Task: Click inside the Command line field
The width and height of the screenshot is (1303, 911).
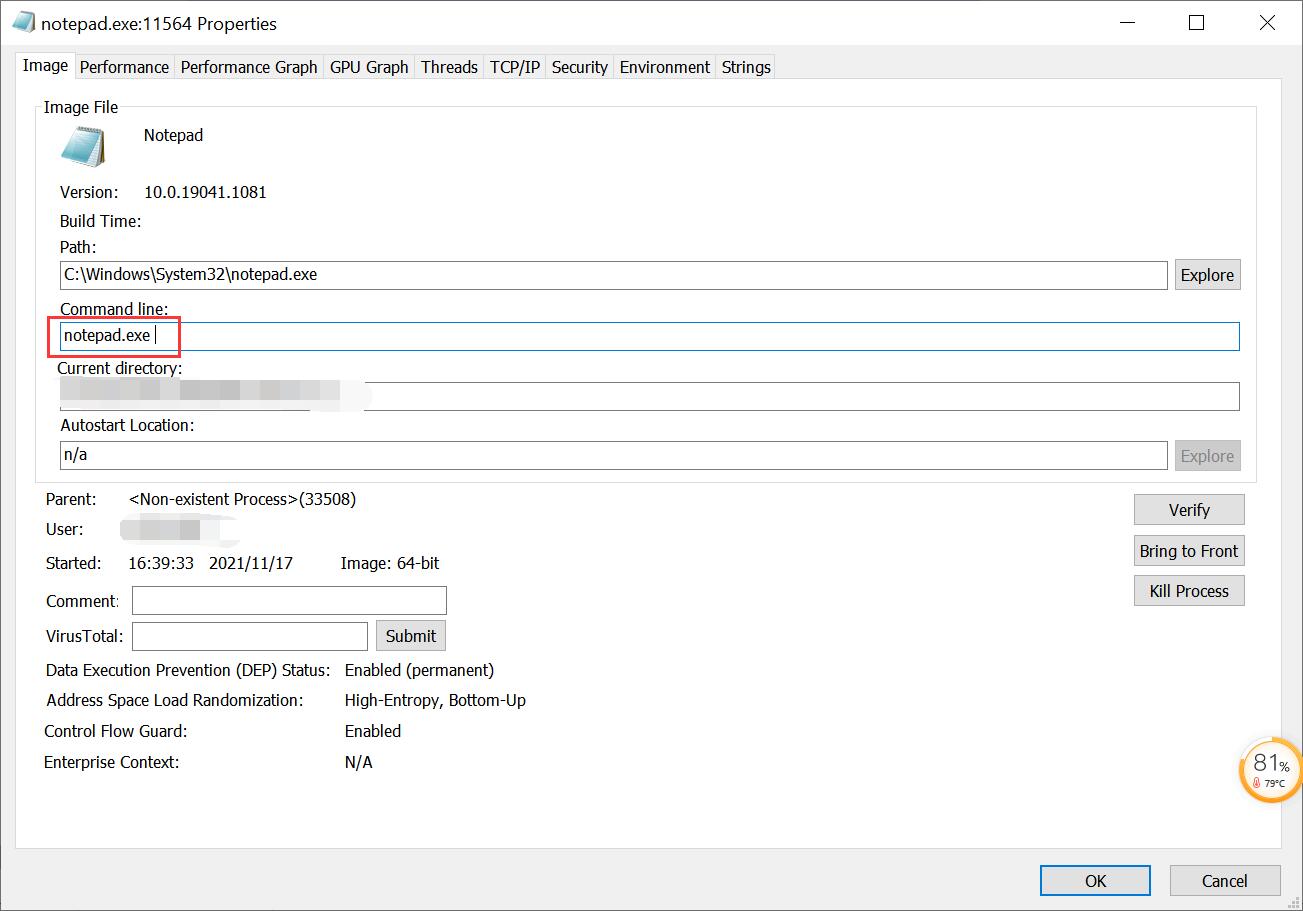Action: click(650, 336)
